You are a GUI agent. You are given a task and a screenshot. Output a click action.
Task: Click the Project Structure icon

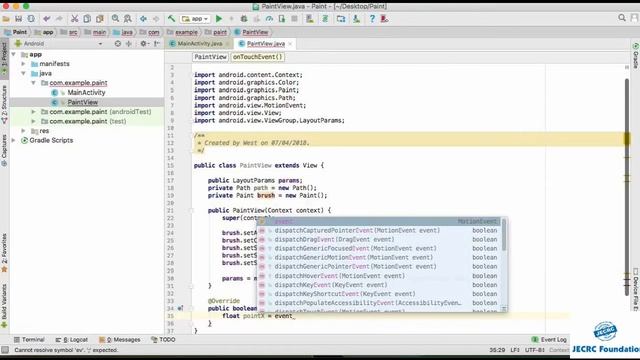pos(341,19)
